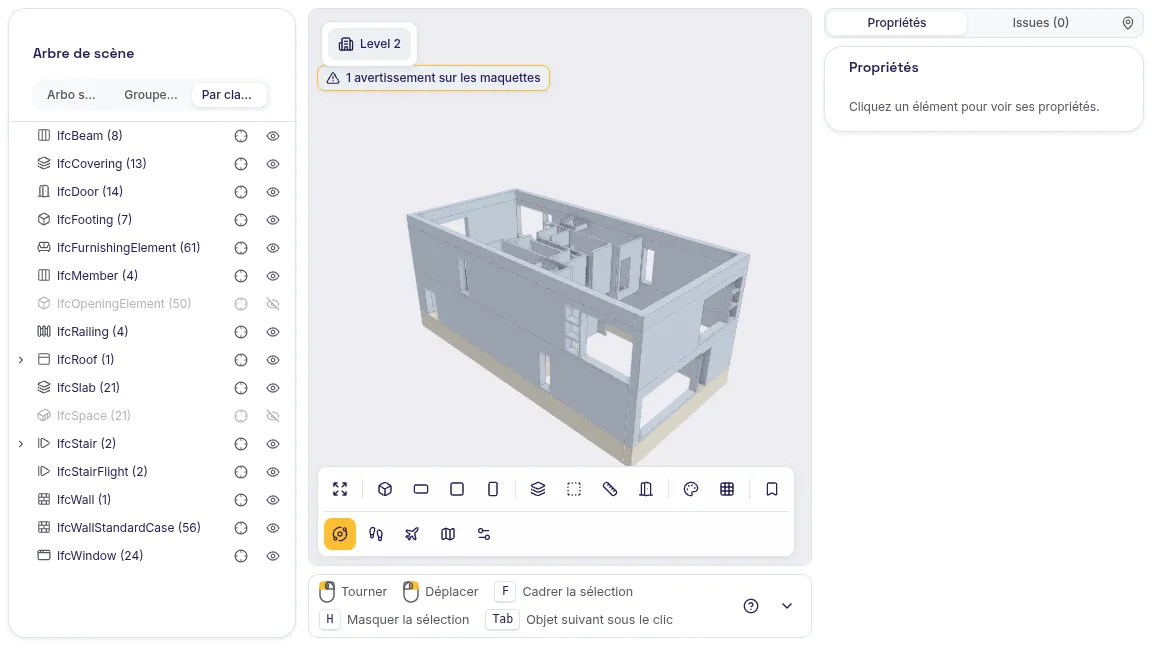Select the orbit navigation mode
The height and width of the screenshot is (648, 1152).
pyautogui.click(x=340, y=534)
